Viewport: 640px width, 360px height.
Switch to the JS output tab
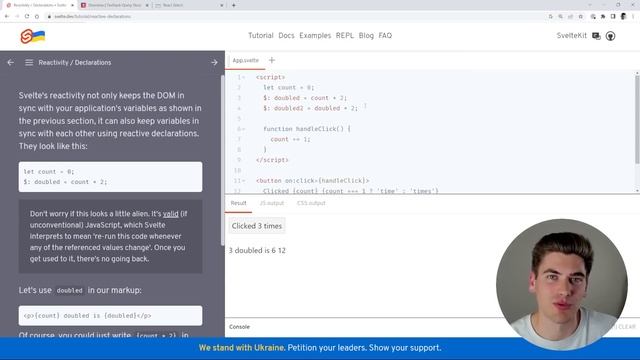[x=271, y=203]
